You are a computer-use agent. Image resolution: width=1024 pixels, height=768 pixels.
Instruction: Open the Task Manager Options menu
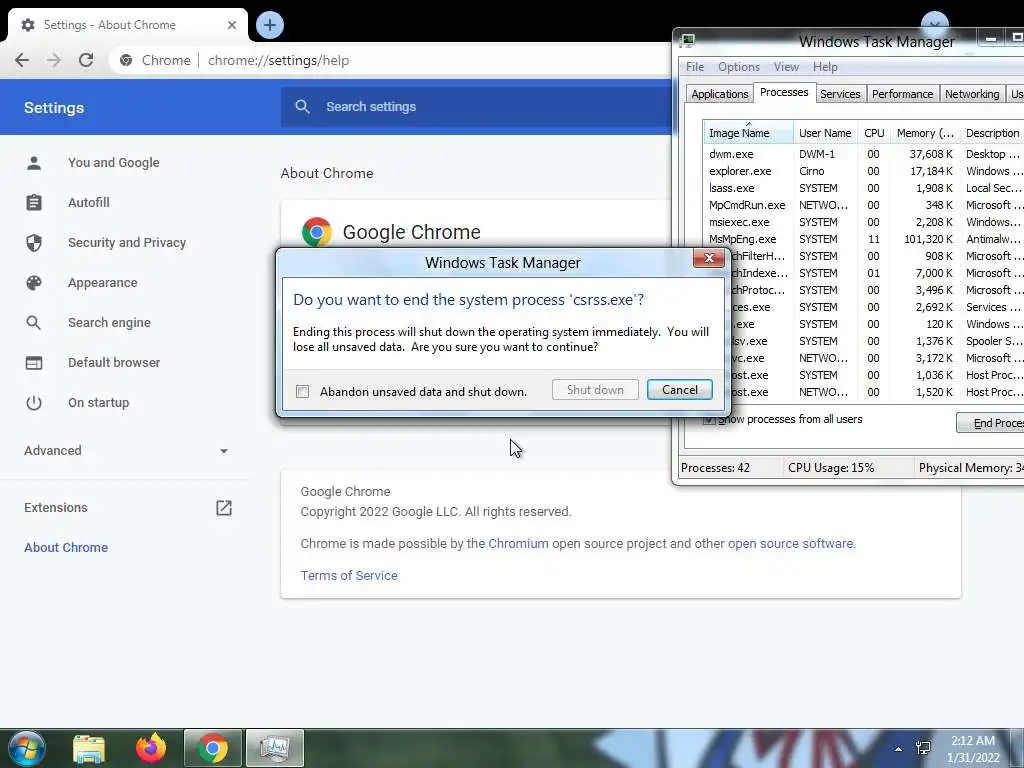(x=739, y=67)
